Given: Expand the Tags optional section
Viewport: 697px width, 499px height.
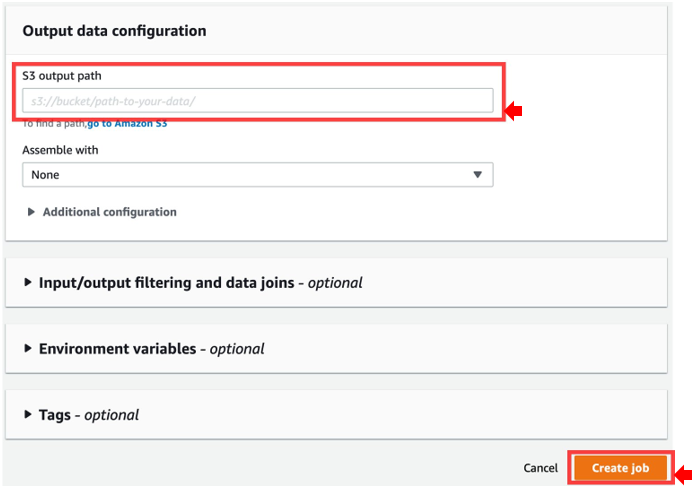Looking at the screenshot, I should click(x=55, y=415).
